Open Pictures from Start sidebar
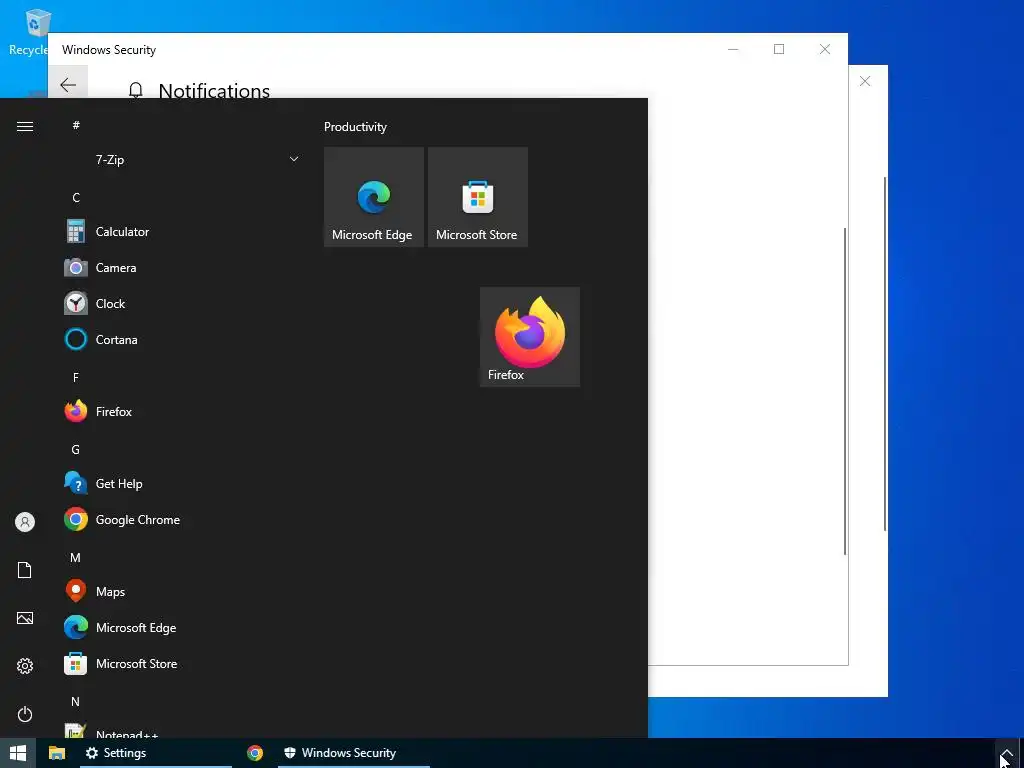Image resolution: width=1024 pixels, height=768 pixels. [25, 618]
